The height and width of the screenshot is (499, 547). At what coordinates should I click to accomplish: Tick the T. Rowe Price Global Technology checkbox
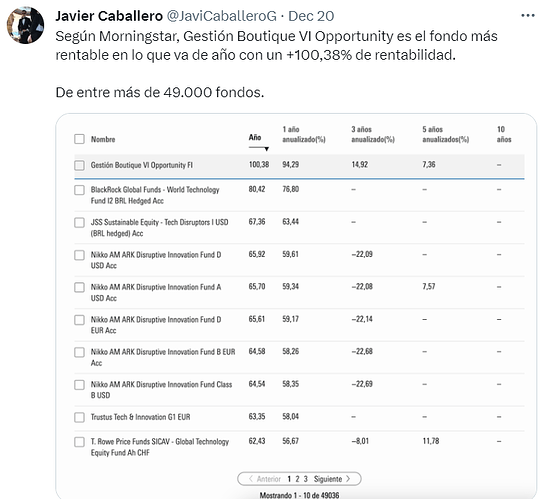(80, 442)
